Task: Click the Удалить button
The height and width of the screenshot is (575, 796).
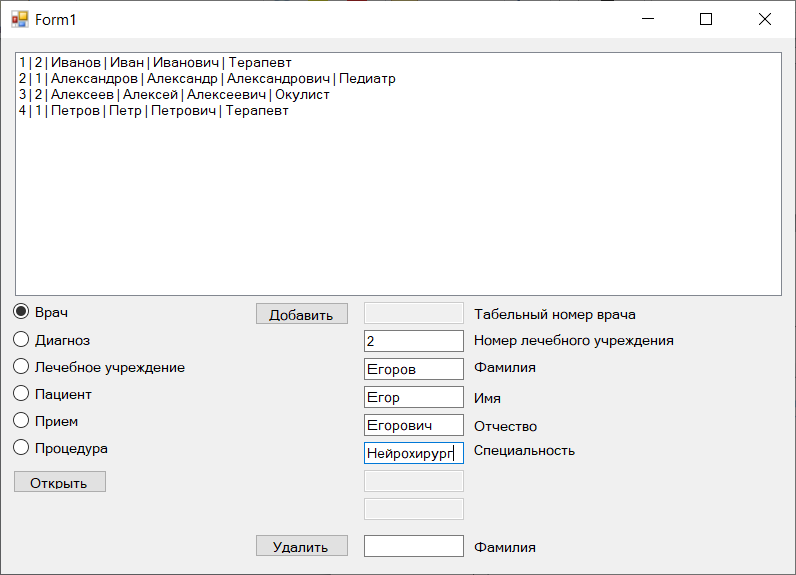Action: 302,546
